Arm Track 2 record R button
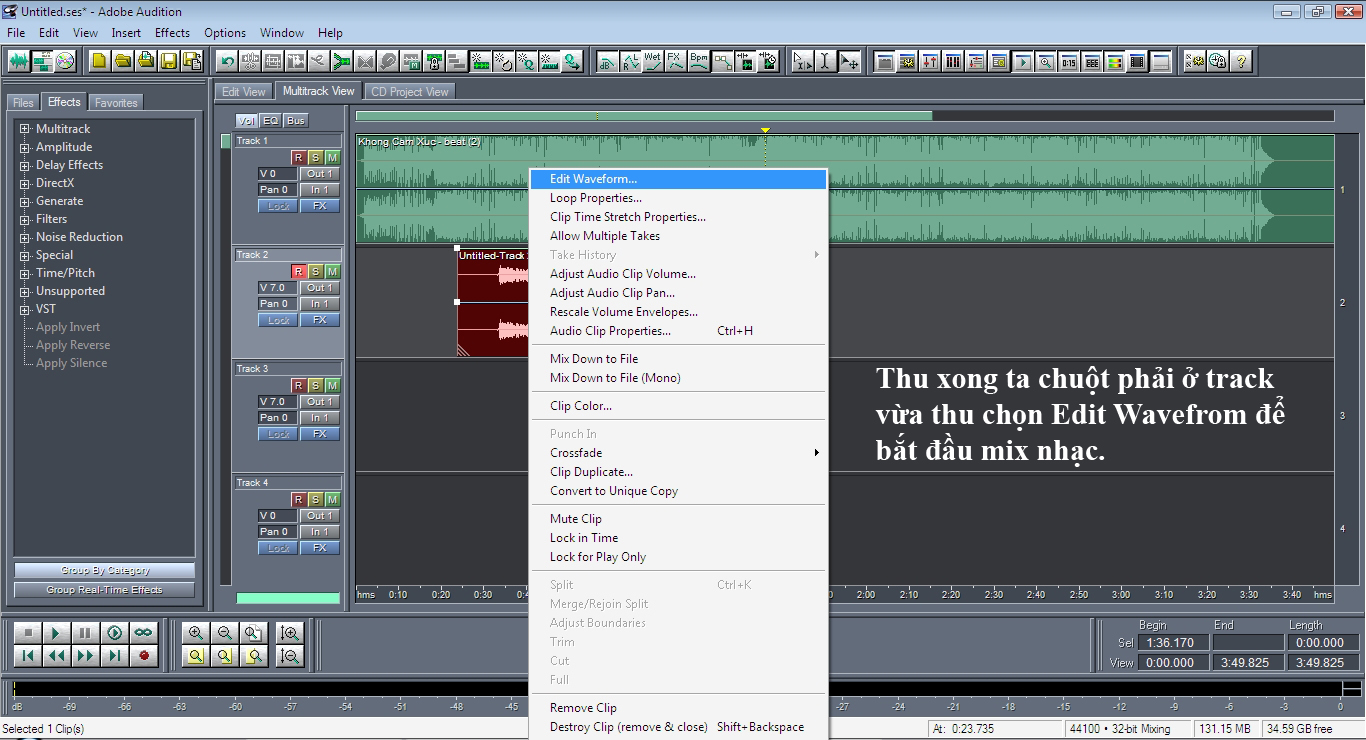Screen dimensions: 1366x740 [x=298, y=271]
